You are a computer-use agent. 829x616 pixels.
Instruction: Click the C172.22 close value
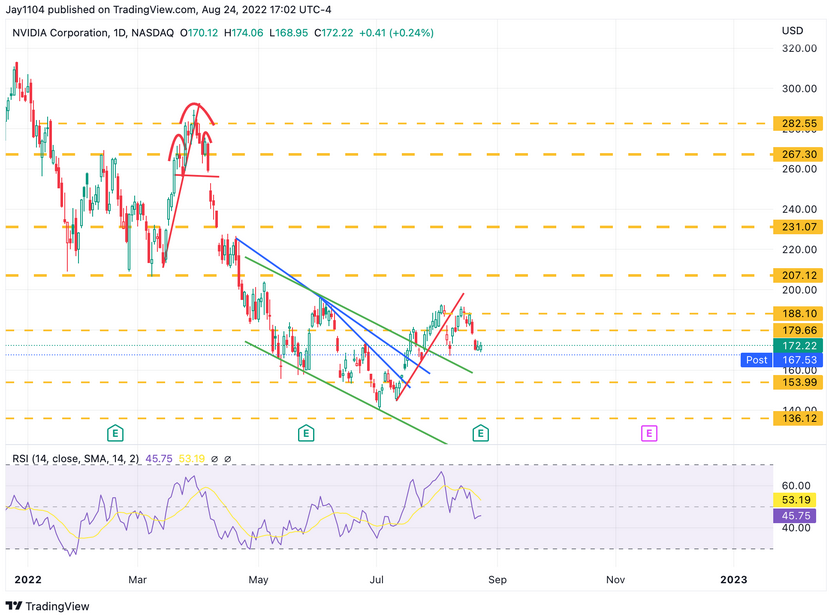click(x=334, y=33)
